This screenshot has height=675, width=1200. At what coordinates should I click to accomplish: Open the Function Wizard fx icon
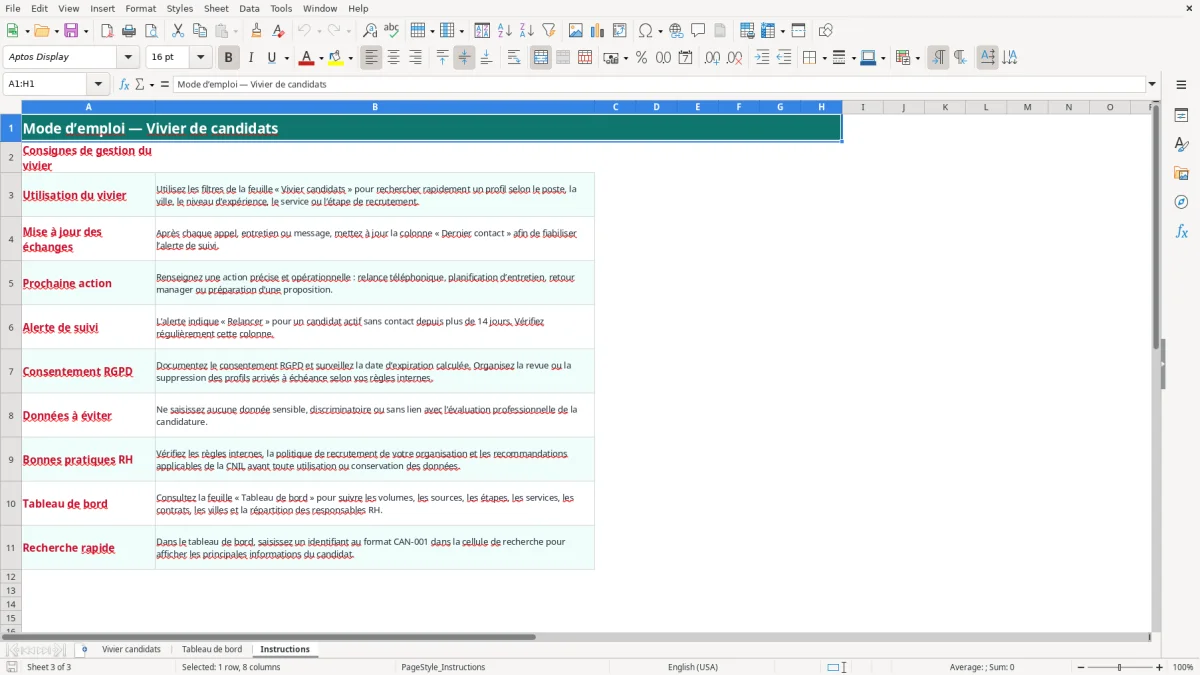click(x=125, y=85)
